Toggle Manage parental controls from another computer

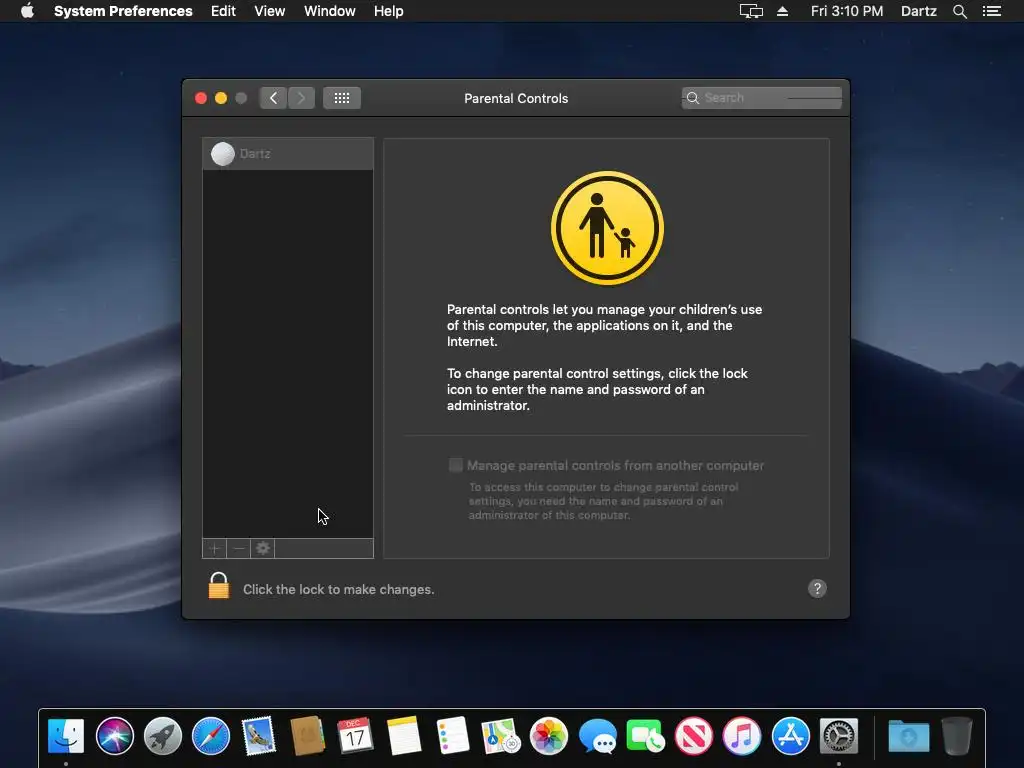coord(456,465)
